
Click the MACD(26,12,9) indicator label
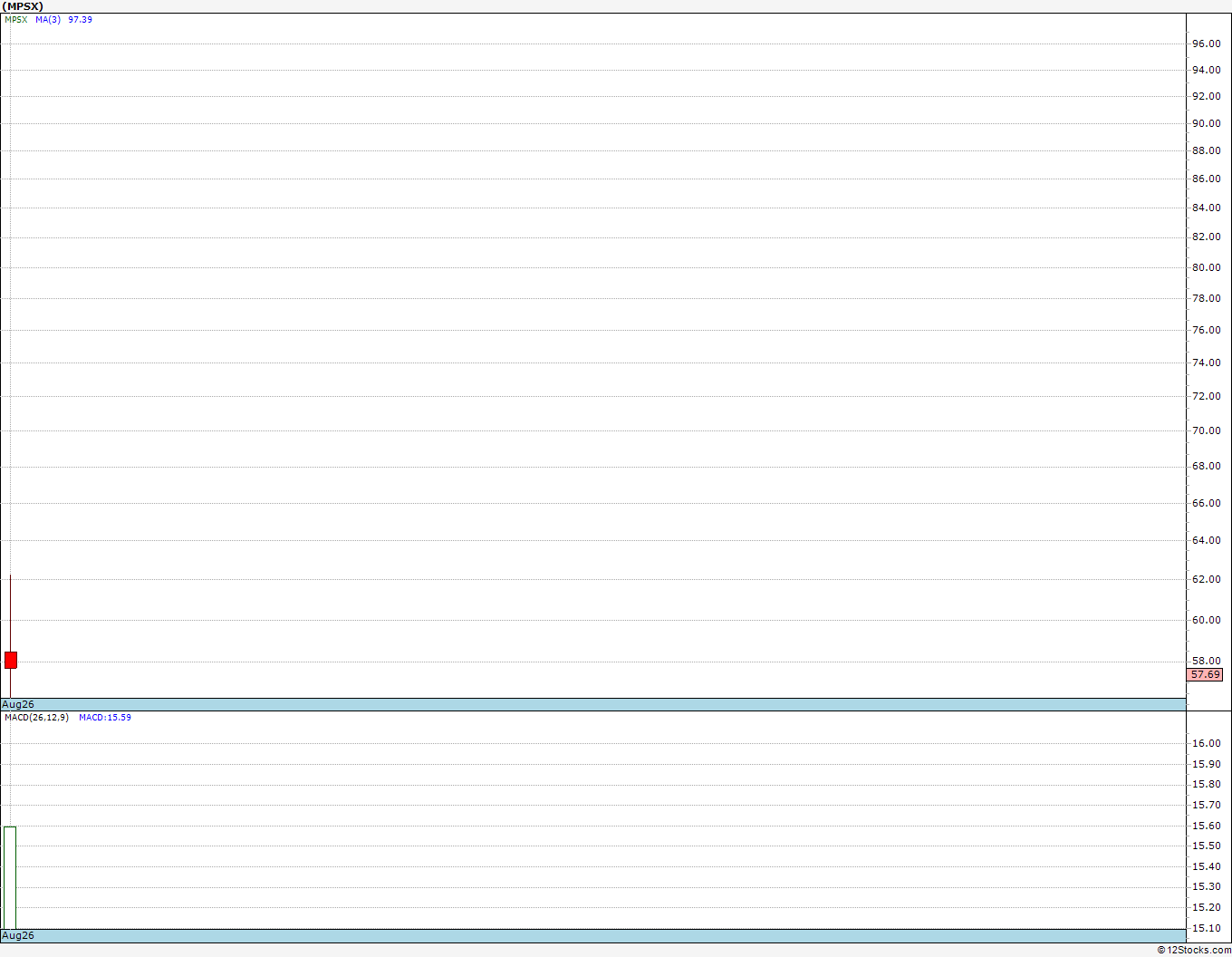point(36,717)
